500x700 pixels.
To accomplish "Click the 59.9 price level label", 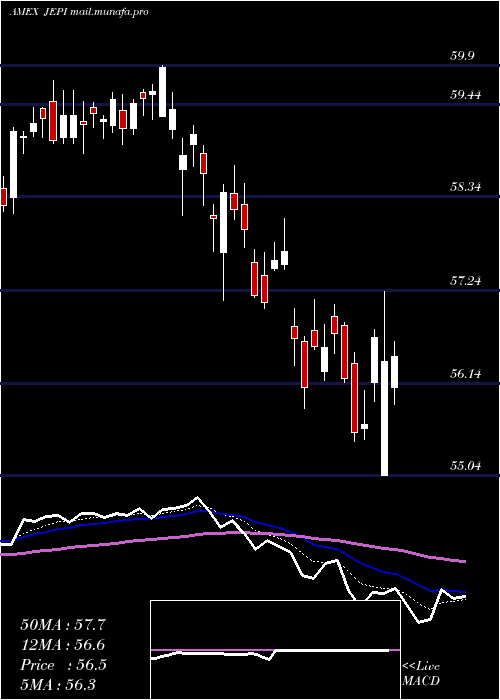I will [462, 56].
